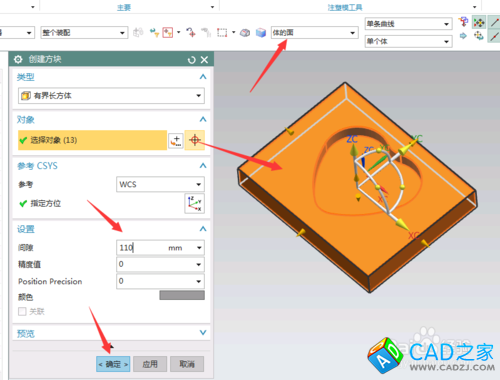Click the 确定 button

113,364
